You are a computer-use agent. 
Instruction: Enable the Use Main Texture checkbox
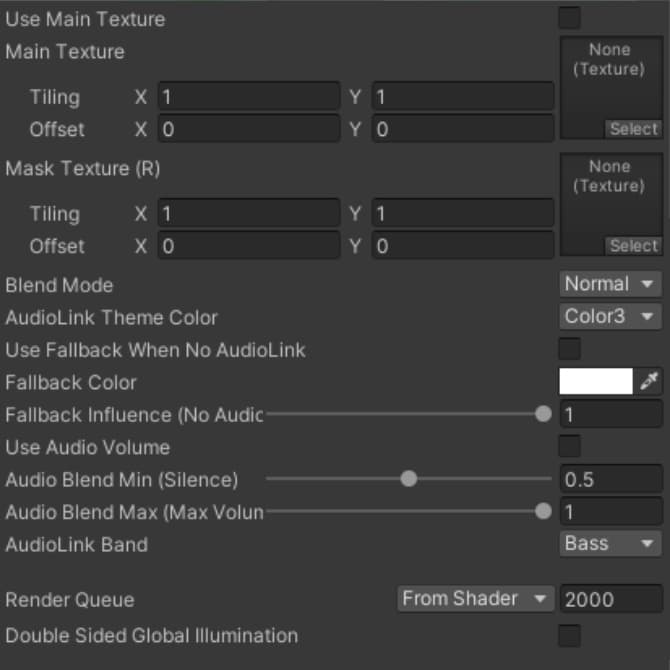click(569, 19)
